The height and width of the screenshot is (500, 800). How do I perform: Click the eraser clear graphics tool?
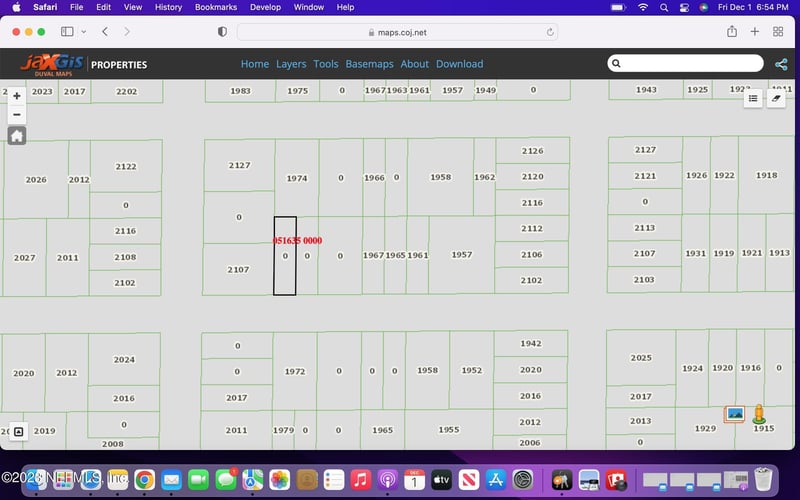[x=776, y=98]
